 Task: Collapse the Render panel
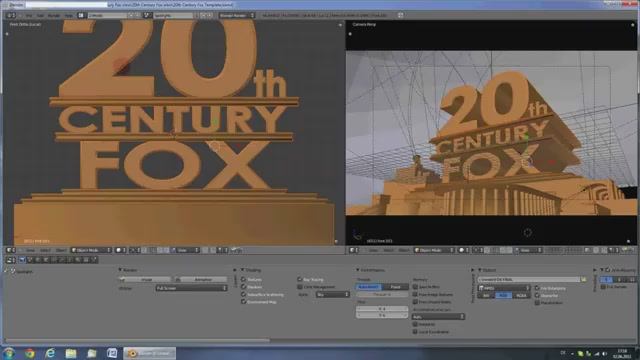(120, 270)
